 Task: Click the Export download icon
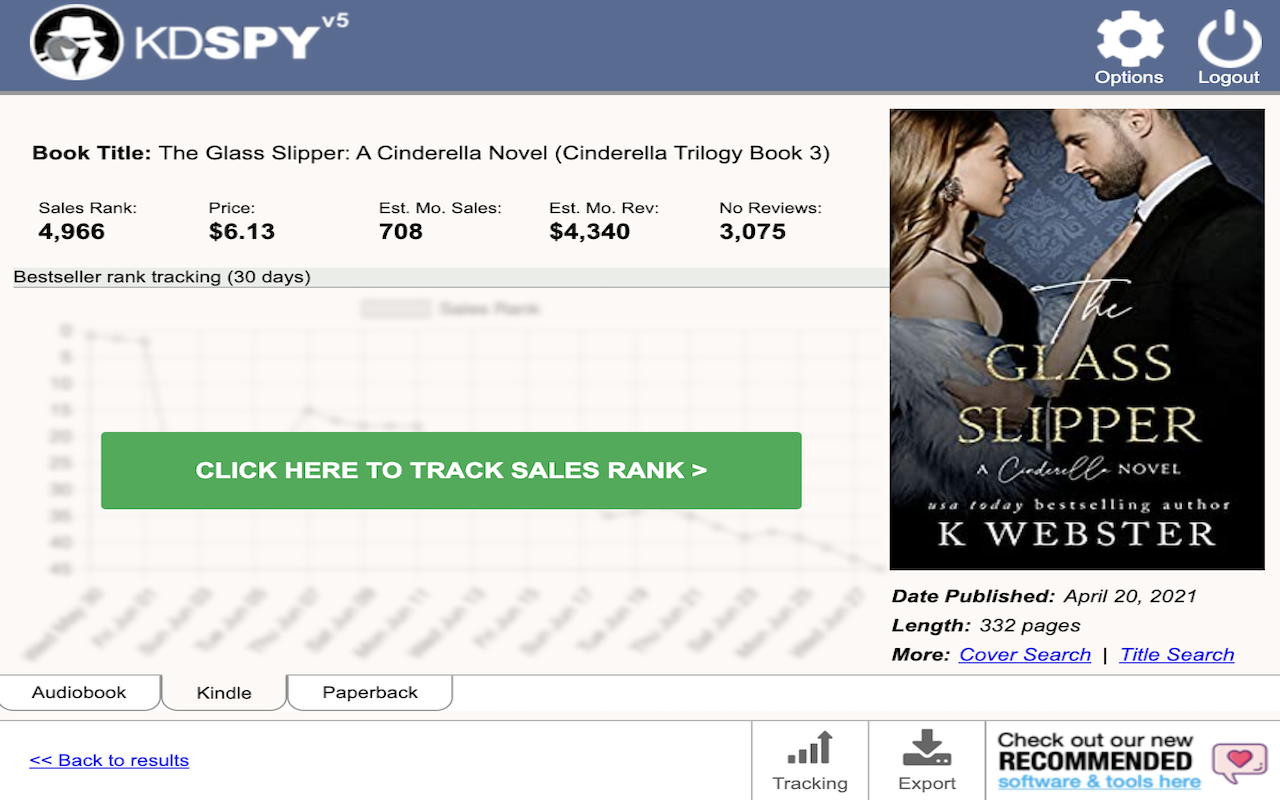point(926,747)
